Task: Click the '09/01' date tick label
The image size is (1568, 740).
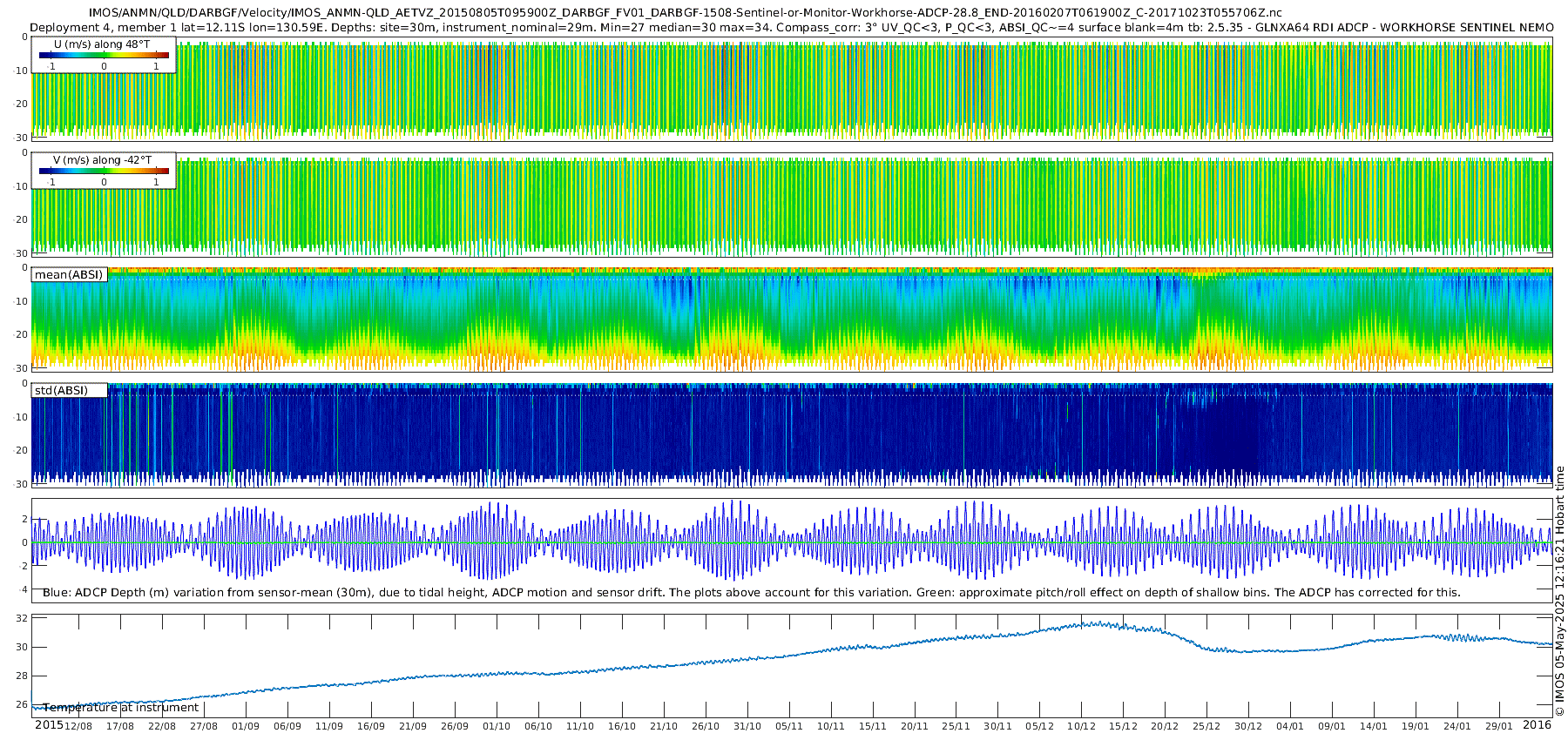Action: 1333,726
